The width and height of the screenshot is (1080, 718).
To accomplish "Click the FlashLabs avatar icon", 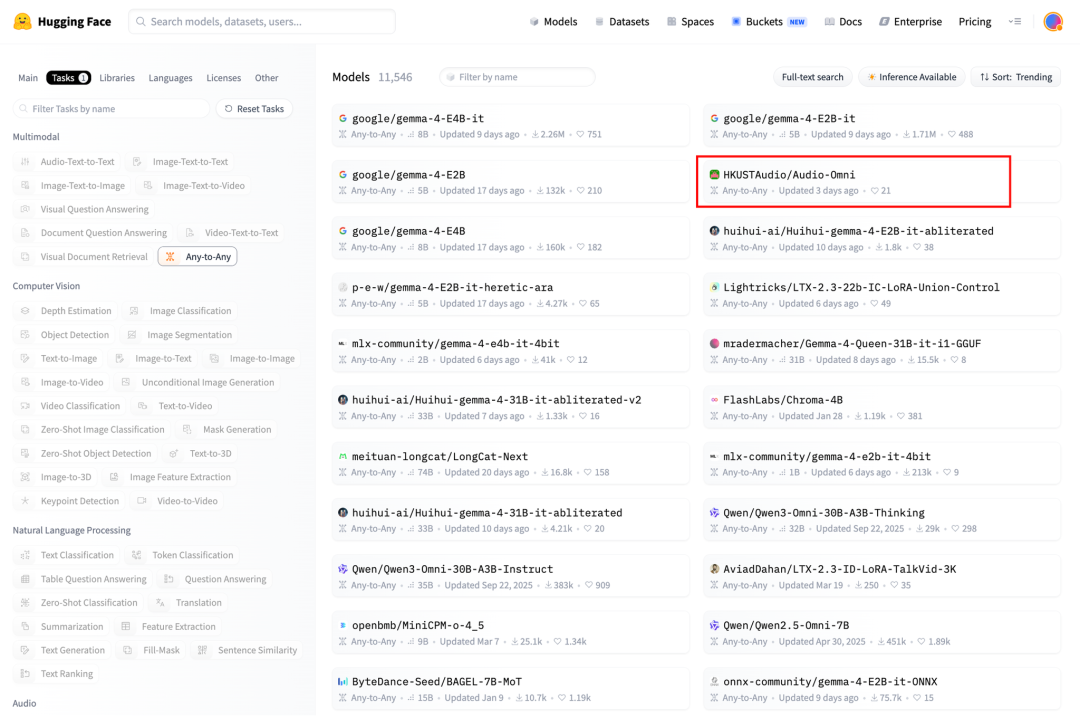I will point(714,400).
